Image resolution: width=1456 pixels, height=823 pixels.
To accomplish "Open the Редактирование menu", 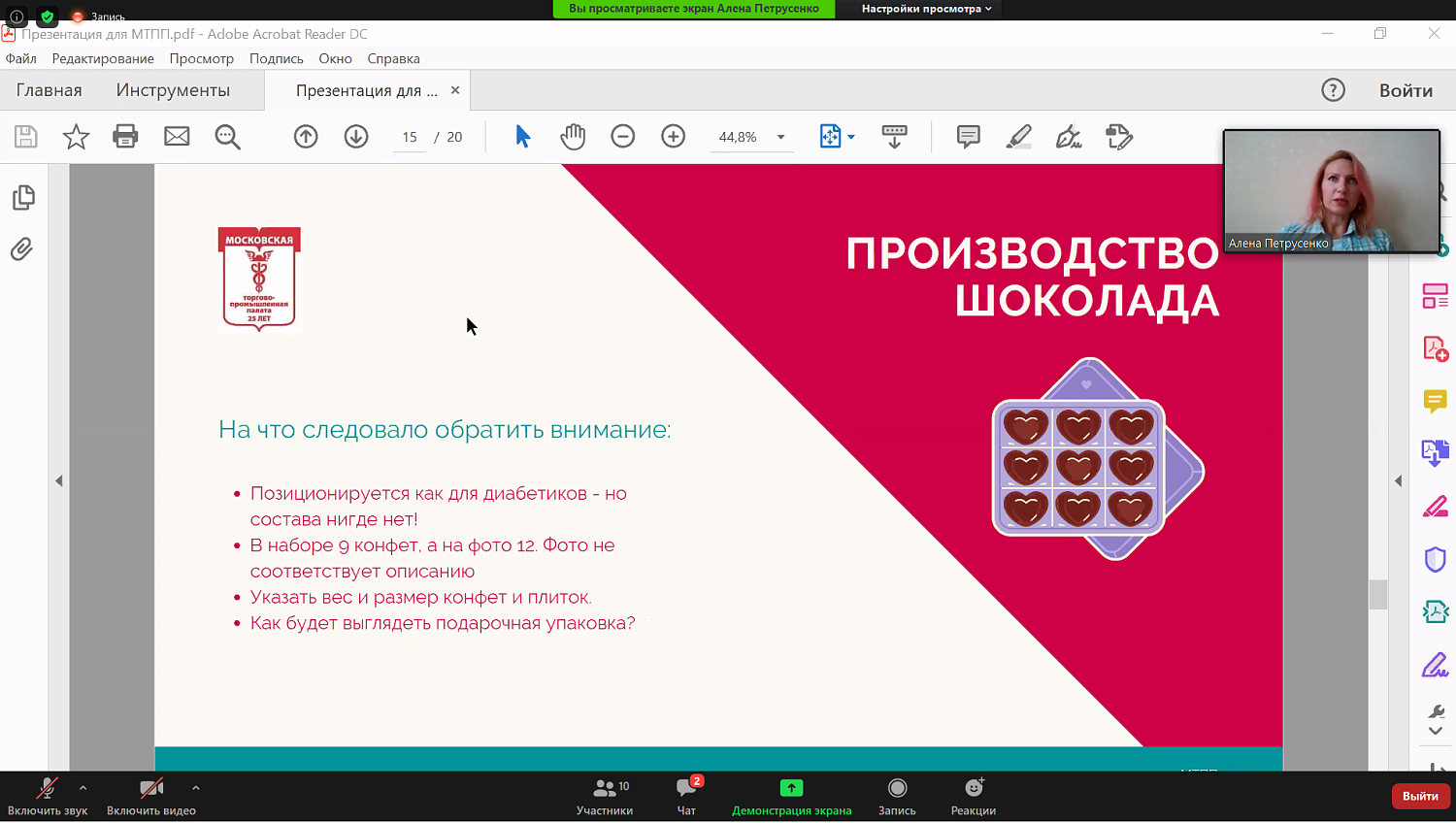I will 103,58.
